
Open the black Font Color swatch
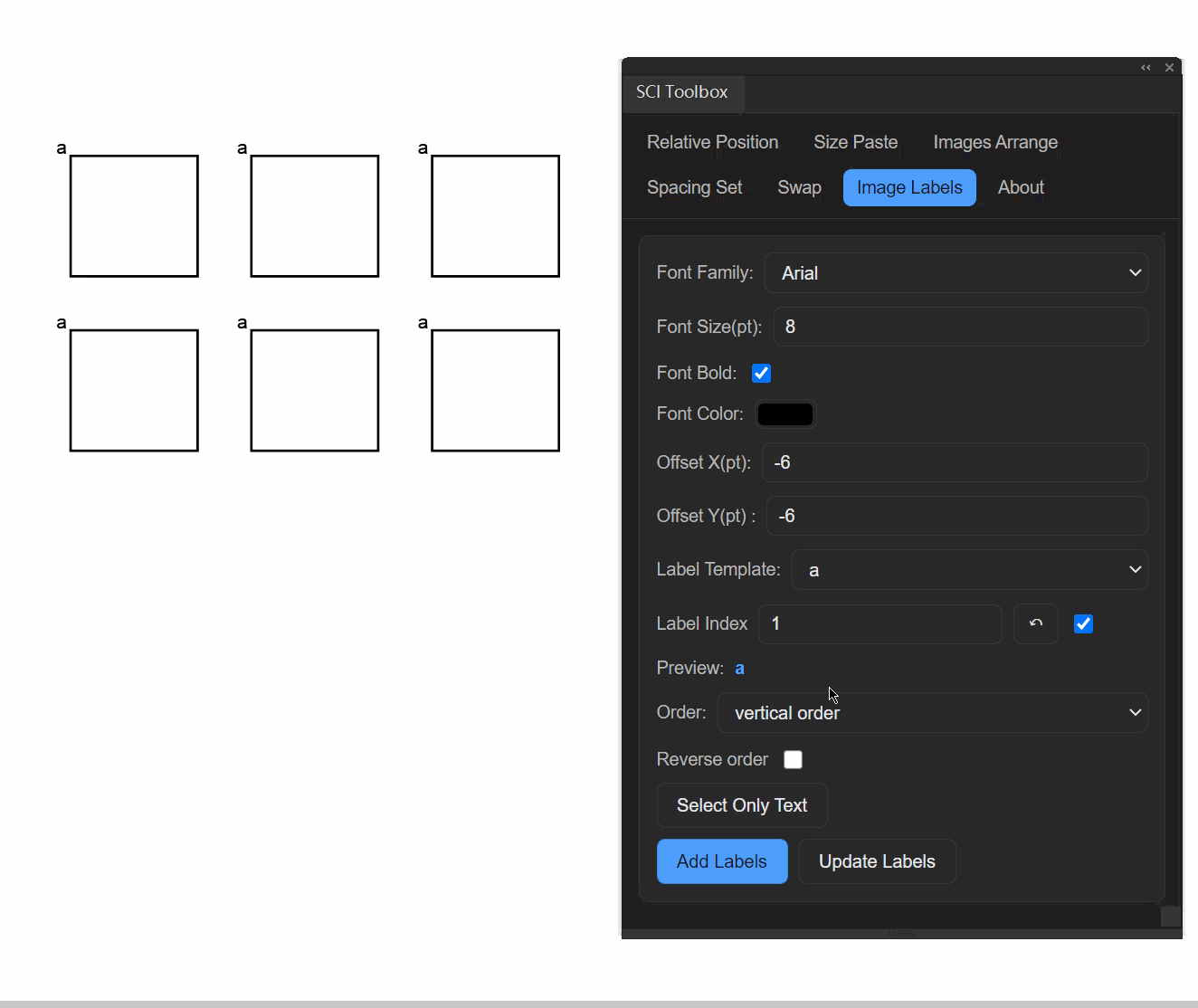click(x=784, y=414)
